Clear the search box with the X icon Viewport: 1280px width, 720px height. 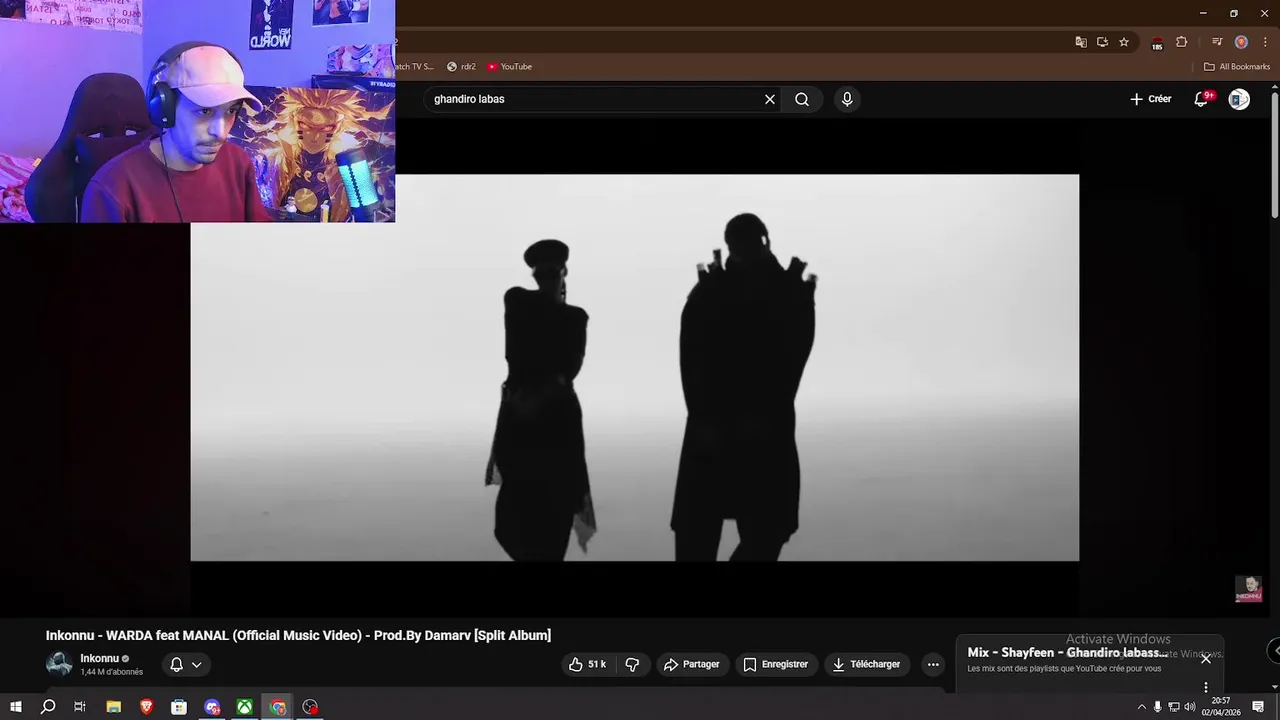tap(770, 99)
